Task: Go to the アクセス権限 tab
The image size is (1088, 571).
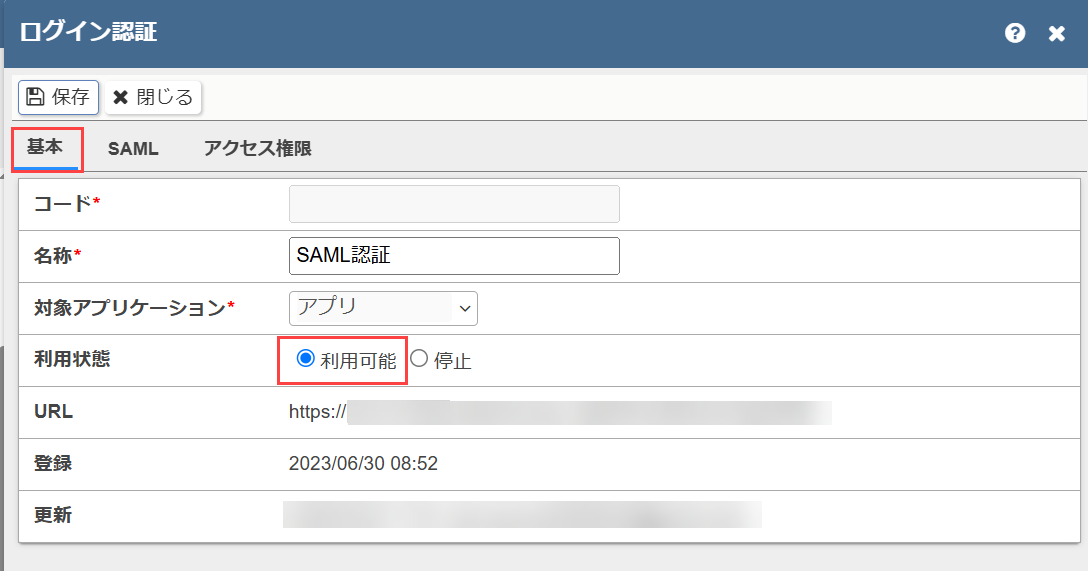Action: click(x=257, y=148)
